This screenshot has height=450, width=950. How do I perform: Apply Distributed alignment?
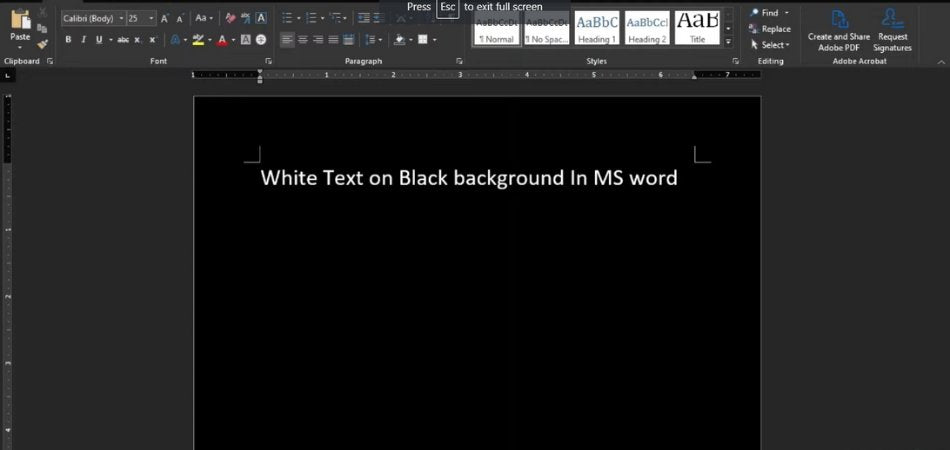click(348, 40)
